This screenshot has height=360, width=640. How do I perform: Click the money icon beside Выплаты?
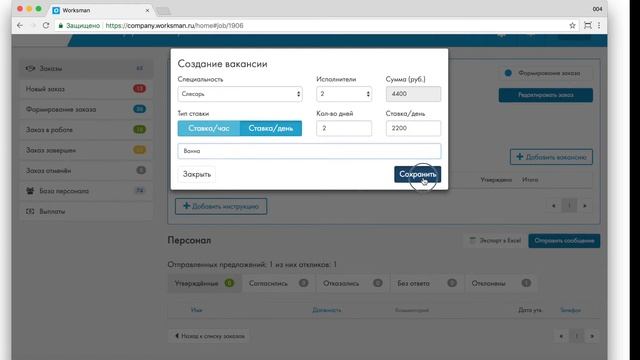point(30,211)
